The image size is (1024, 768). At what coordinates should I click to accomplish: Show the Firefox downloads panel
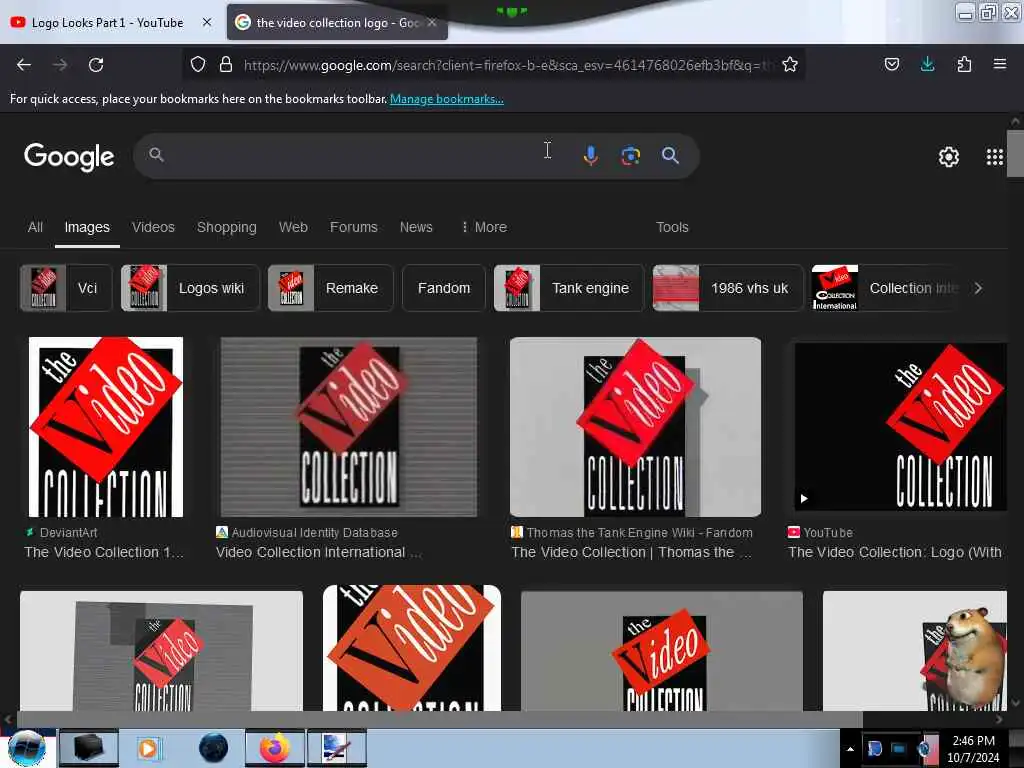pos(927,64)
